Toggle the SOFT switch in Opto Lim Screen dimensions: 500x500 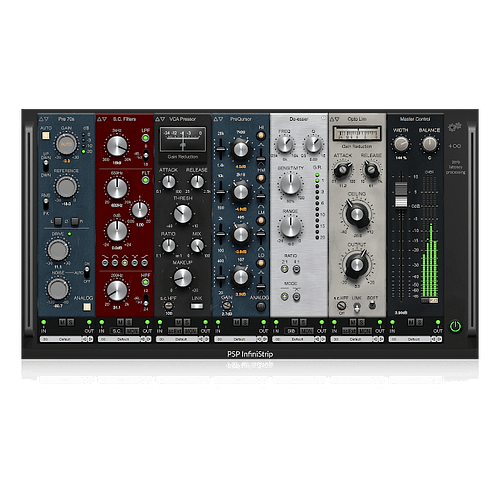[372, 305]
